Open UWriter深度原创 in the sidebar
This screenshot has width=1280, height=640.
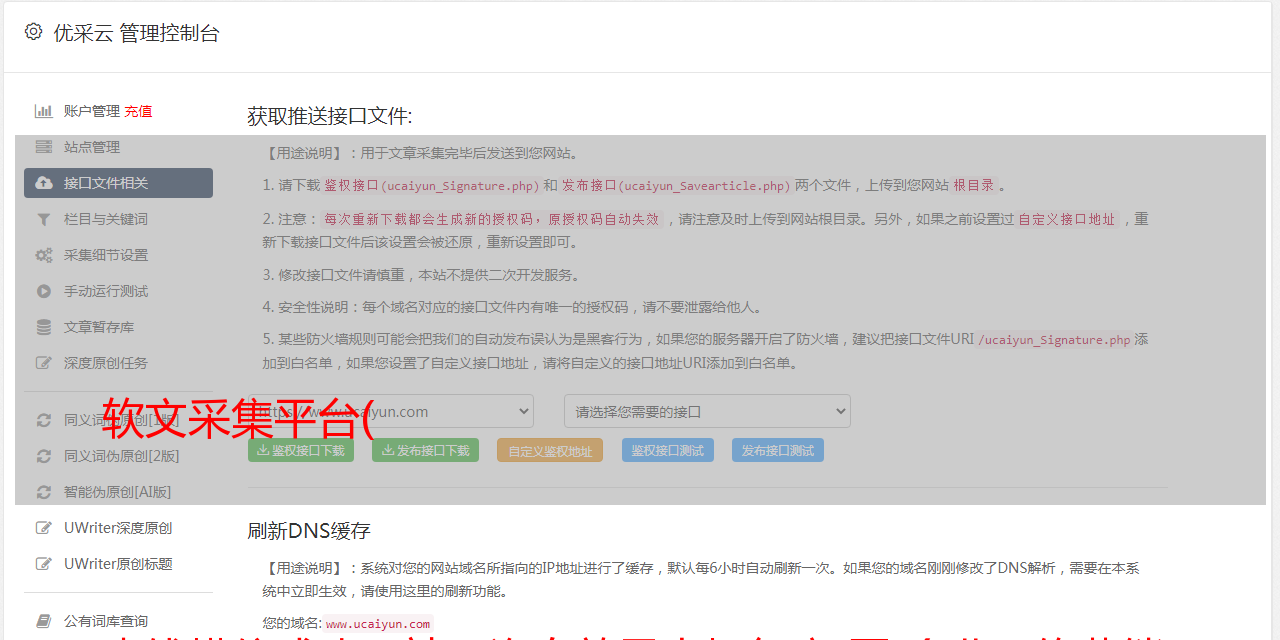coord(118,528)
